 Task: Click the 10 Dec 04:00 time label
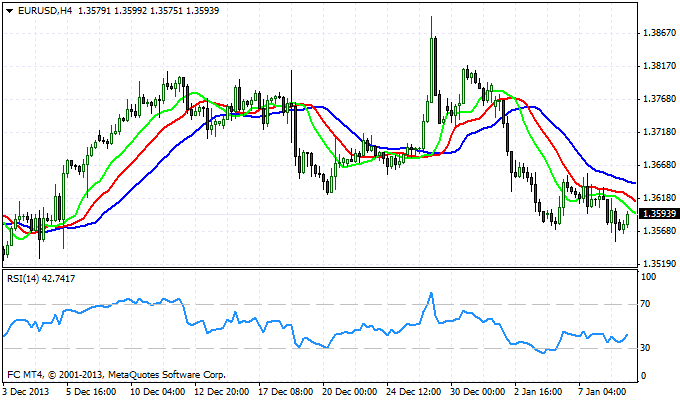pos(158,392)
